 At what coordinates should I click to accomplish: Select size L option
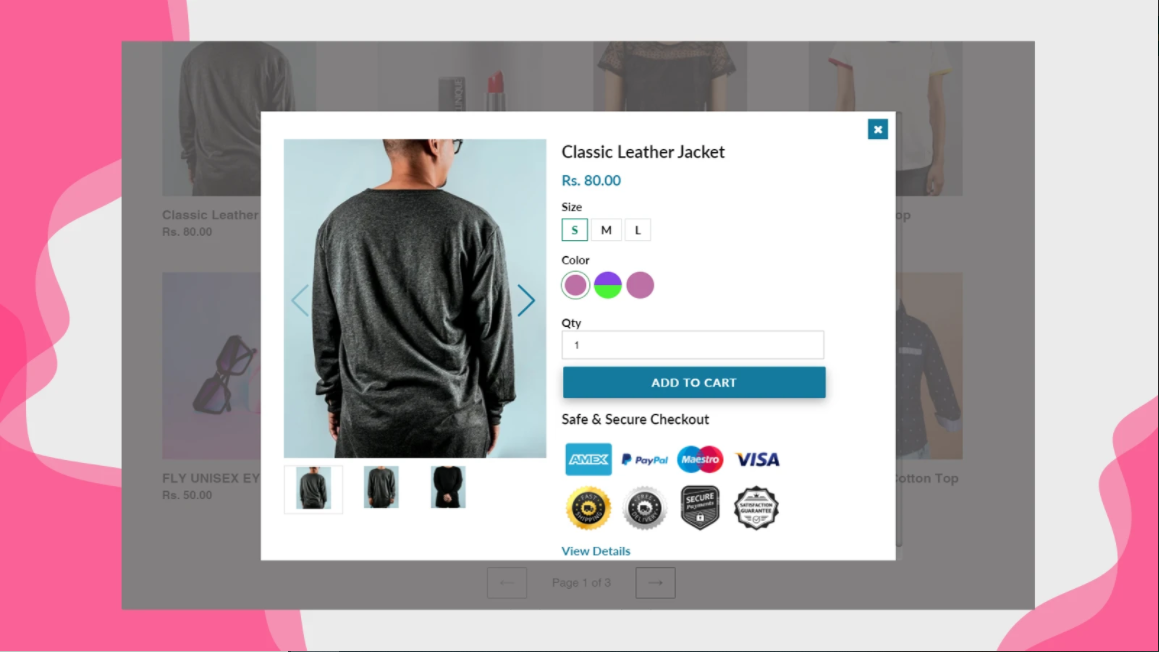coord(638,230)
